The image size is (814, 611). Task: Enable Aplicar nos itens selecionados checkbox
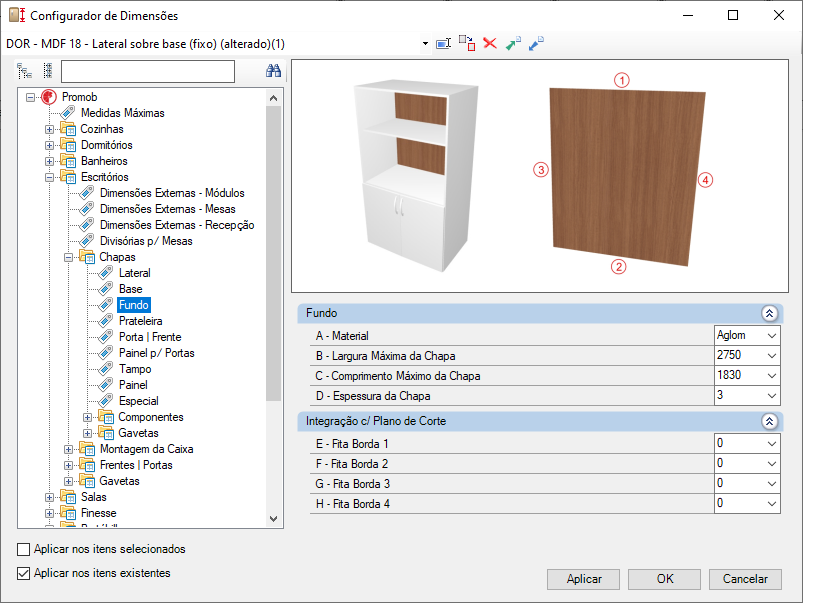tap(23, 549)
